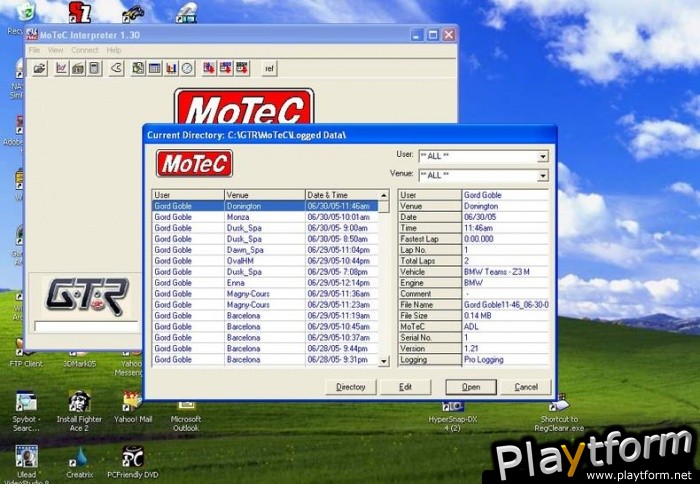Open the FTP Client desktop icon
The height and width of the screenshot is (484, 700).
click(x=26, y=357)
